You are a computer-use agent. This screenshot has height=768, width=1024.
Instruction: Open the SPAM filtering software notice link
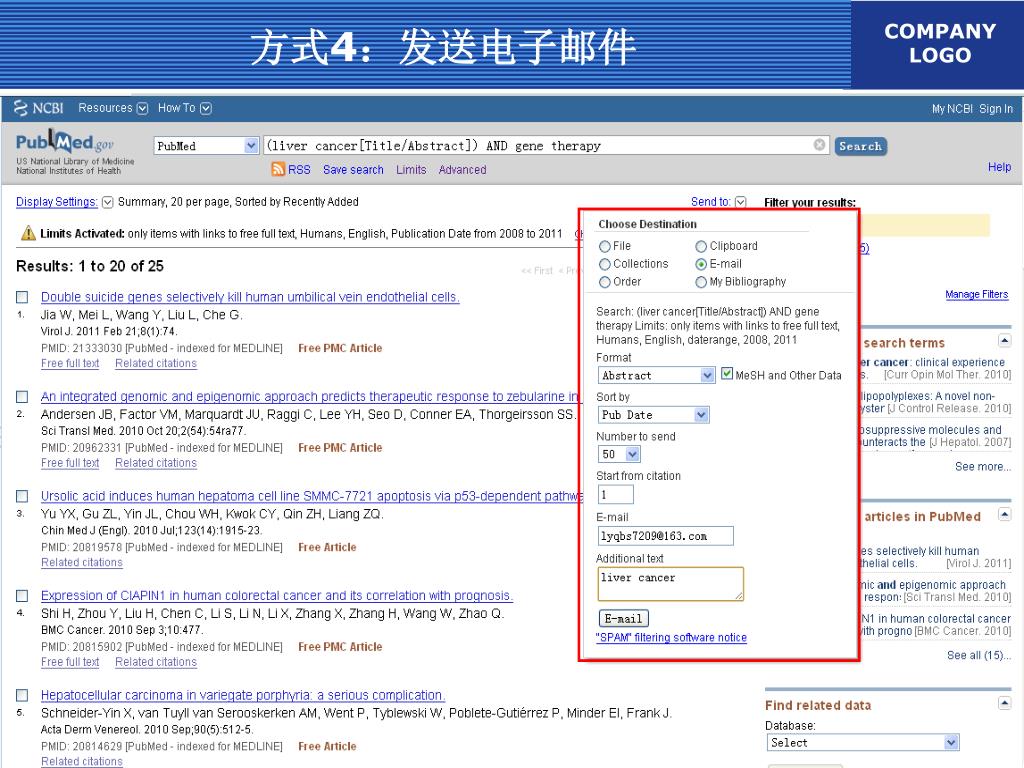pos(671,637)
